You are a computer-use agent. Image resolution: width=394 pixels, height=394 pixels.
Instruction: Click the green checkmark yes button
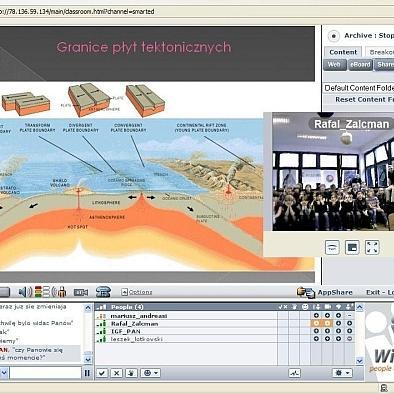click(x=102, y=373)
